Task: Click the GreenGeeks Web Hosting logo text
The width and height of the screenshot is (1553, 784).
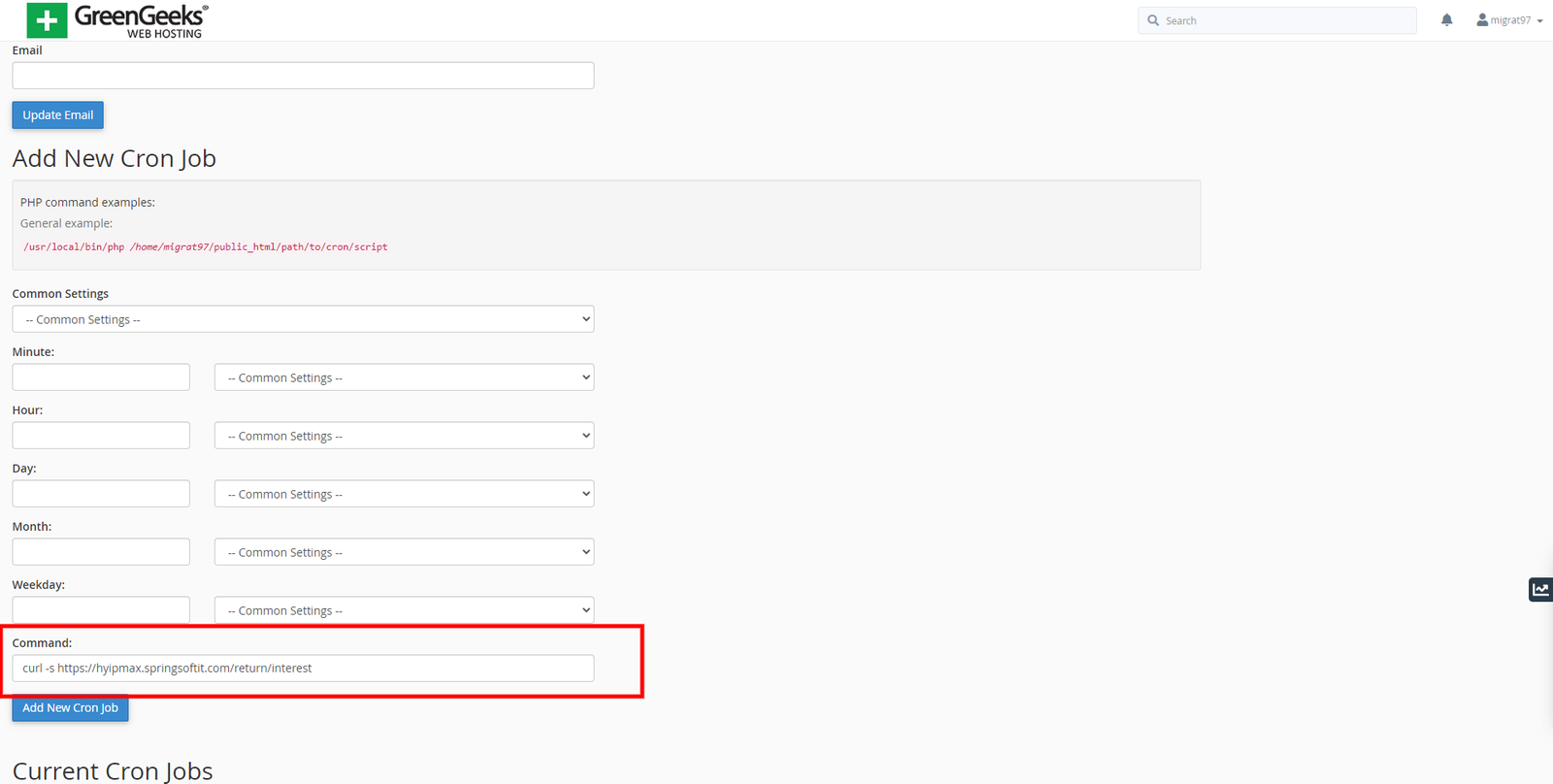Action: point(141,20)
